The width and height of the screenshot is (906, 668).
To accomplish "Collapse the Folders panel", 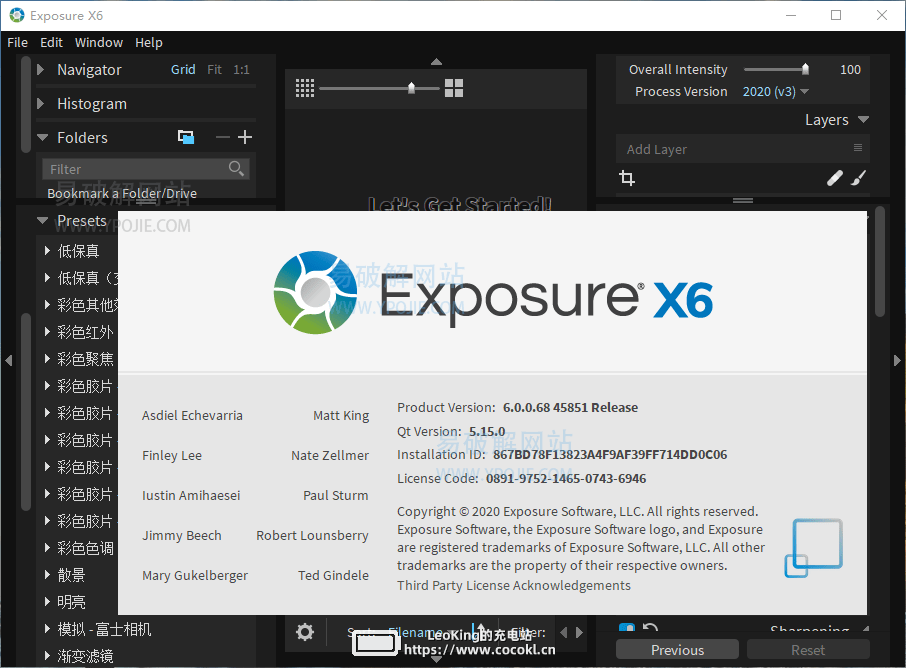I will tap(42, 138).
